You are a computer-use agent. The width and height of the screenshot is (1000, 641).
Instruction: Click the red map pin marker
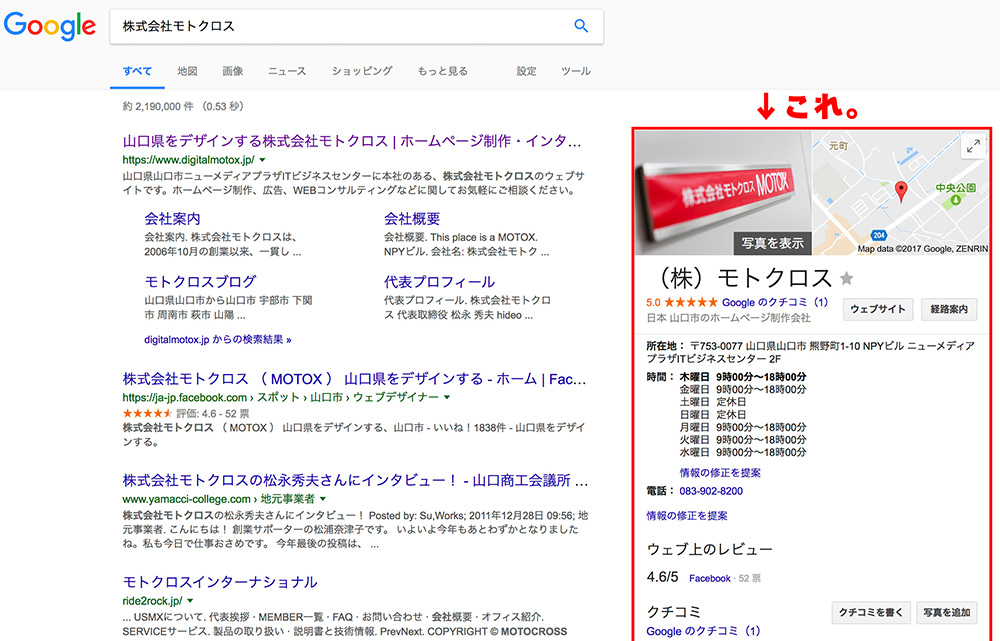click(901, 191)
